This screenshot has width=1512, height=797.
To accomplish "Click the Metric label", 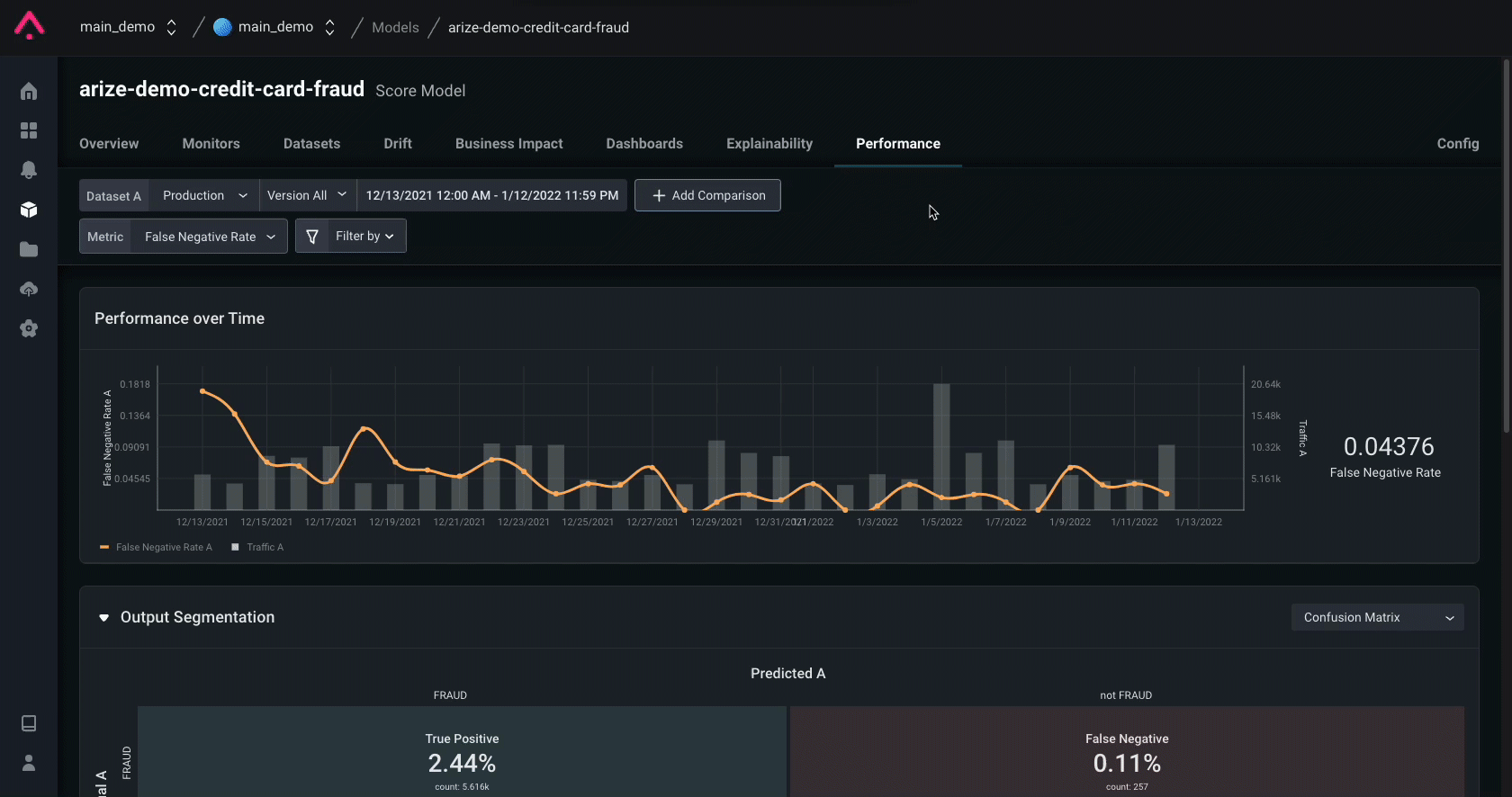I will tap(105, 237).
